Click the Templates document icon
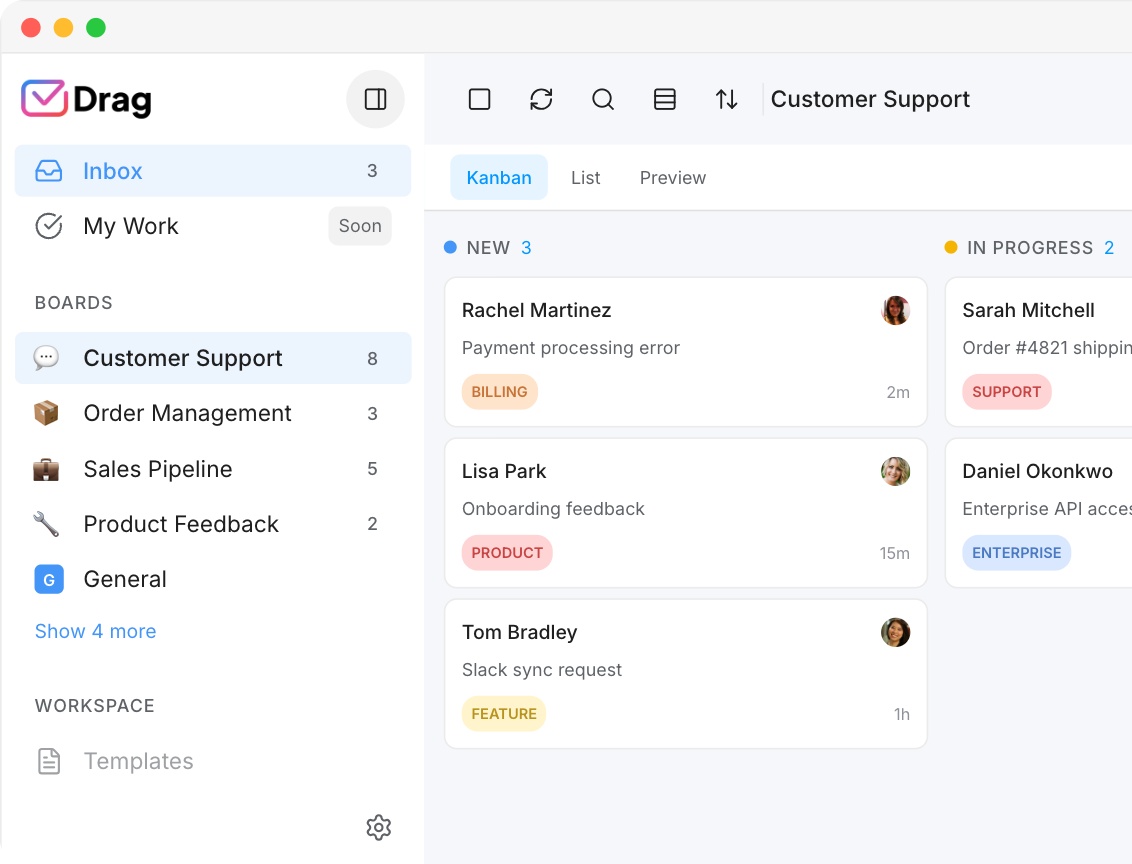Screen dimensions: 1132x864 (x=48, y=761)
